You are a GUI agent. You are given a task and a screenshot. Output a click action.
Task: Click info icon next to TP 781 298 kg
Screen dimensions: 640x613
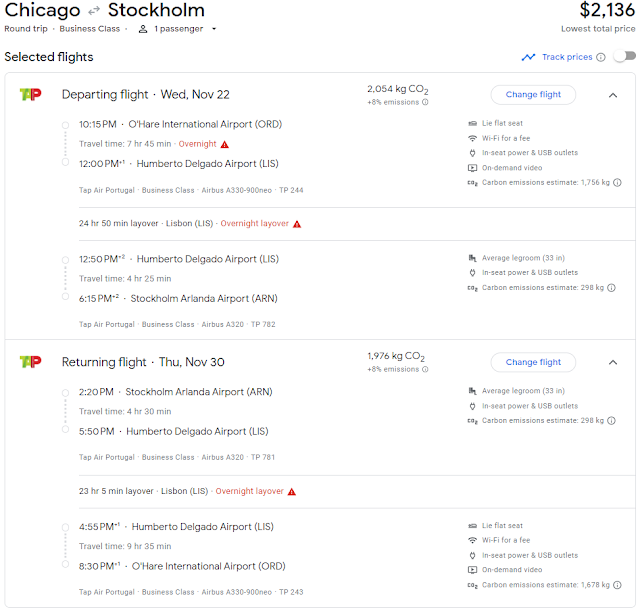coord(611,421)
